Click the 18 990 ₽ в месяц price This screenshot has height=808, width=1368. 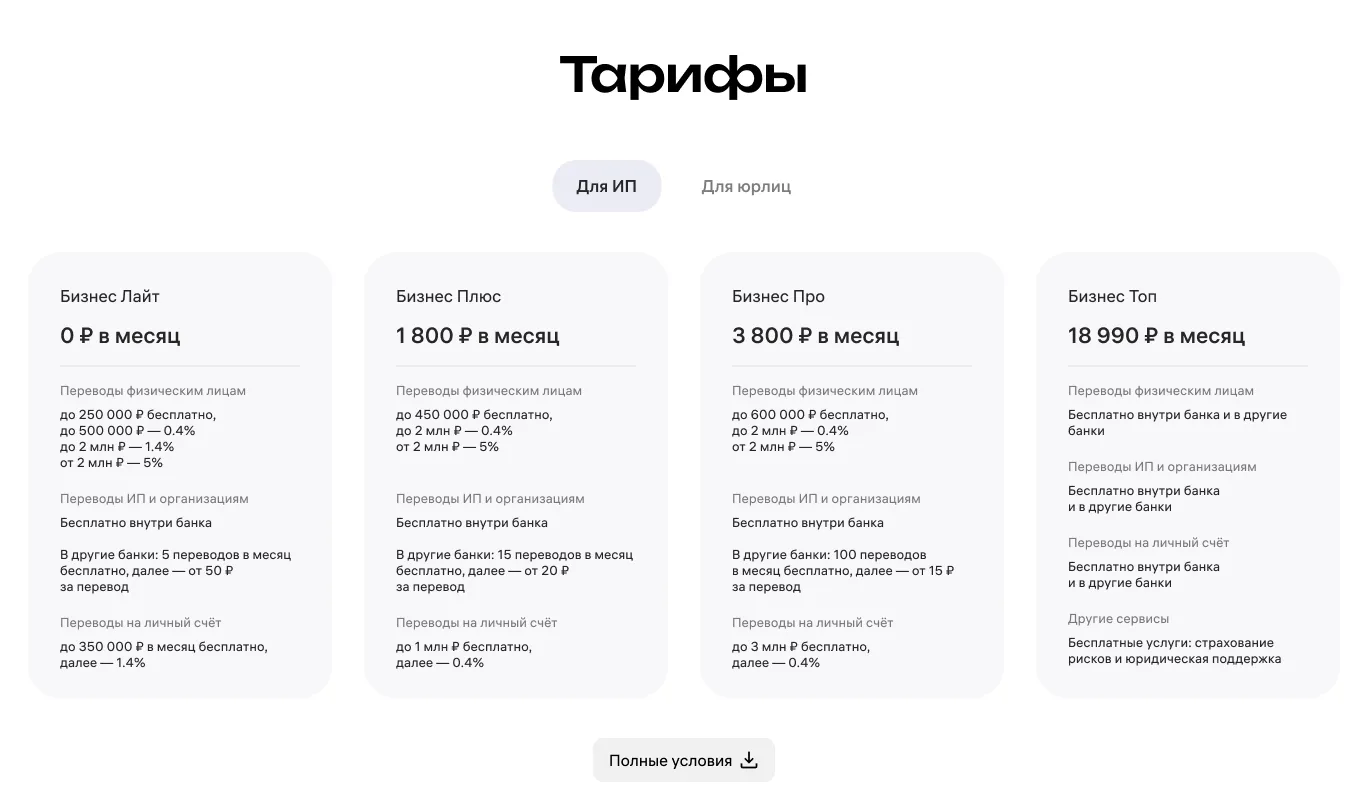pos(1156,336)
